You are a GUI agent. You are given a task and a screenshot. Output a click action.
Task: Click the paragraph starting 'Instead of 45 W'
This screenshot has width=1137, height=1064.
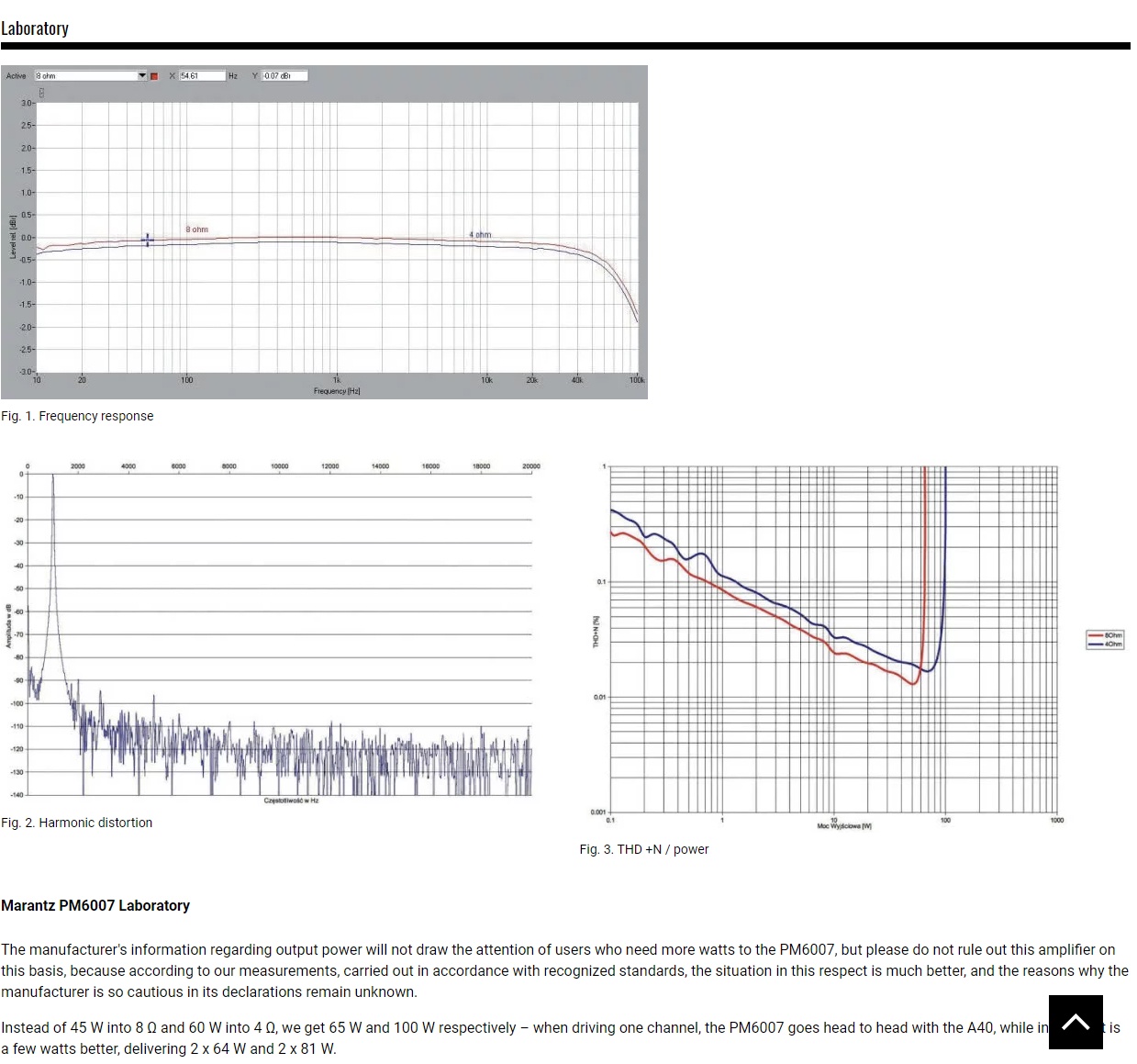click(561, 1038)
